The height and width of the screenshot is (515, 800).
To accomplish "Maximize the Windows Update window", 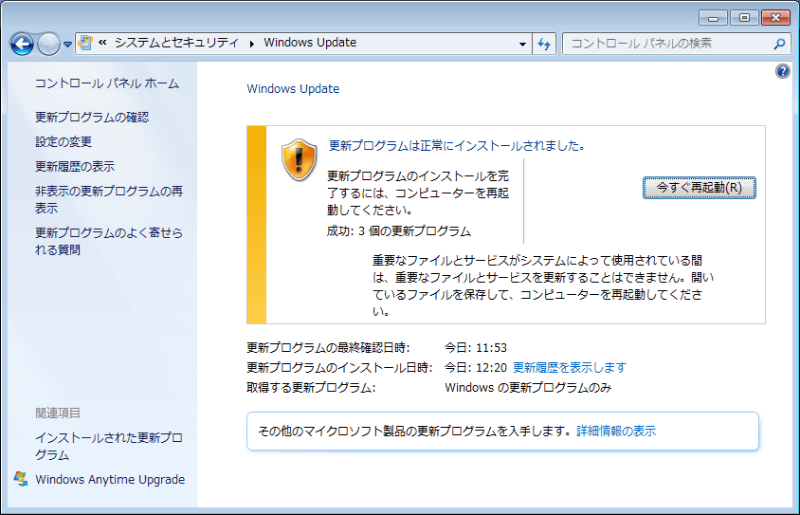I will [x=744, y=18].
